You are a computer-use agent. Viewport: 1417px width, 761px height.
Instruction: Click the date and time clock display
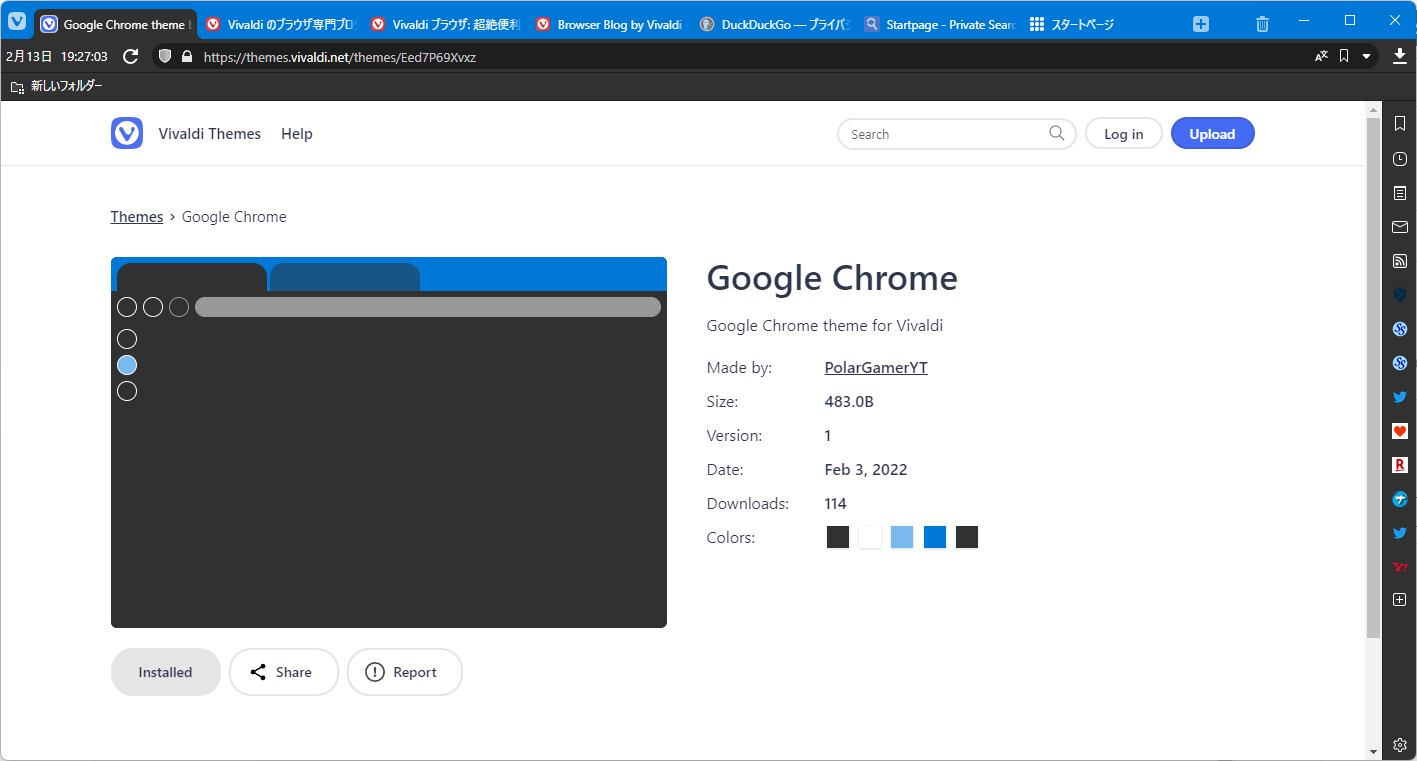(x=57, y=57)
